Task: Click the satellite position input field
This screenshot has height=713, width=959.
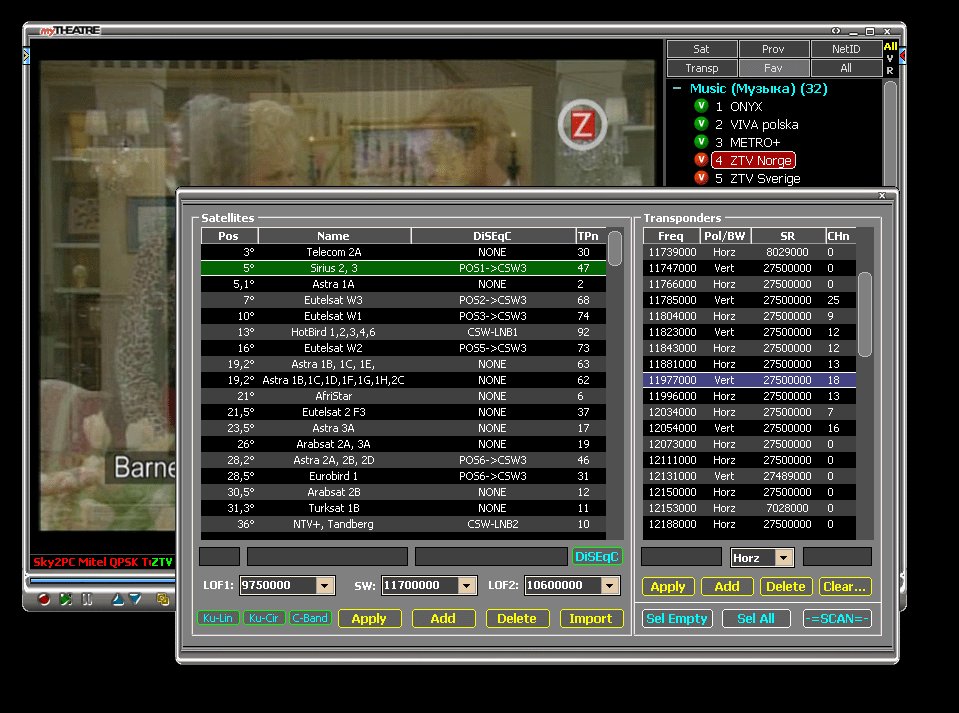Action: (220, 556)
